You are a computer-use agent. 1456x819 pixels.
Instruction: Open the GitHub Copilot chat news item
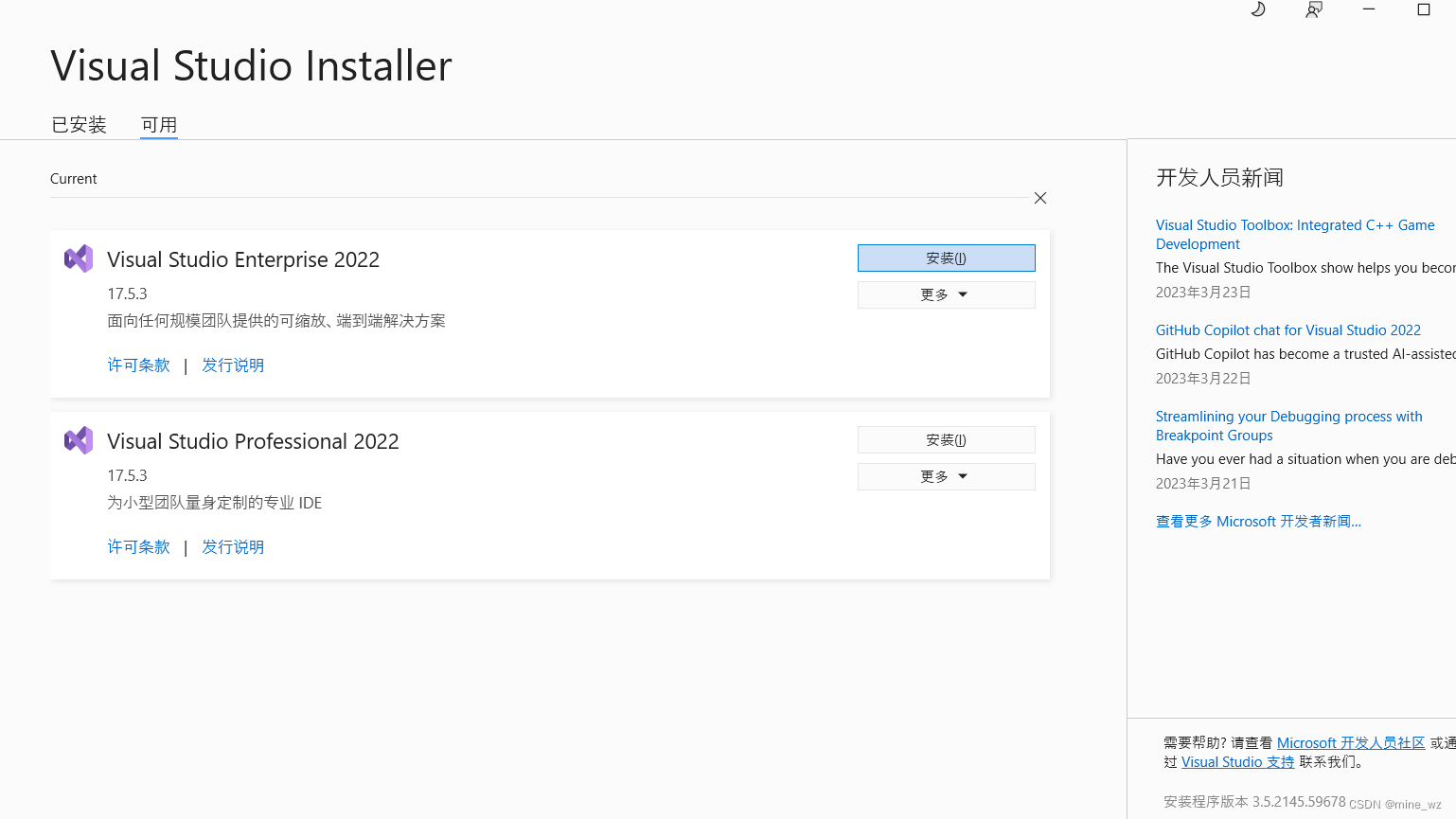point(1288,329)
